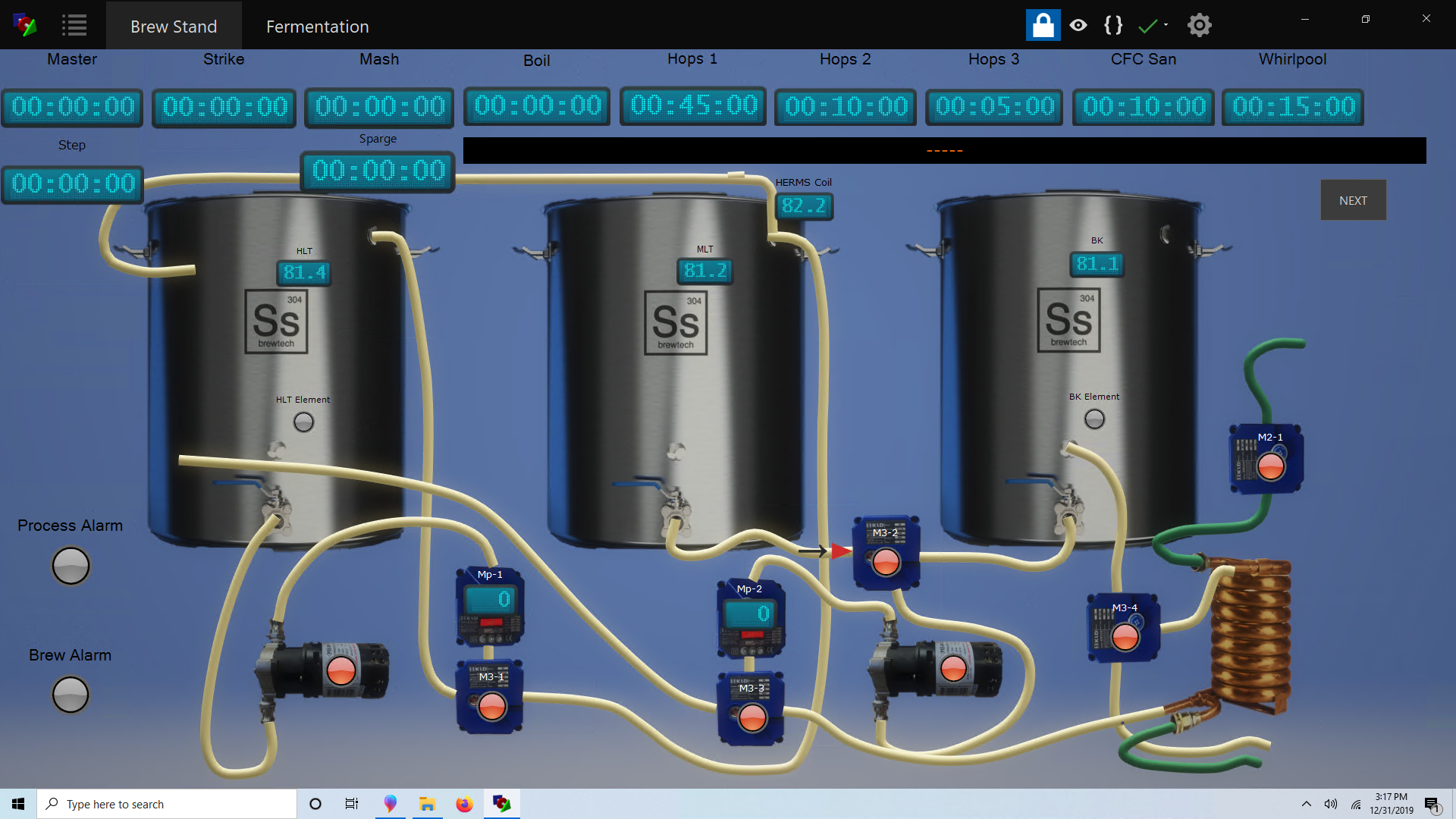
Task: Click the Hops 3 timer showing 00:05:00
Action: [x=995, y=106]
